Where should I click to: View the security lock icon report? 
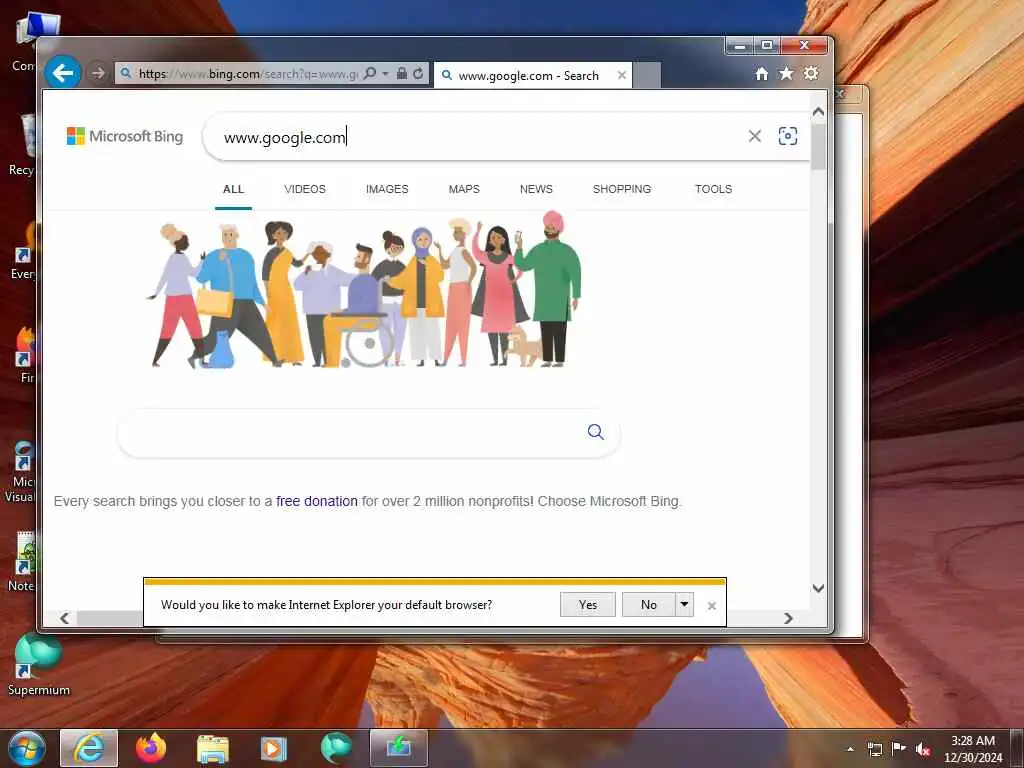coord(402,73)
